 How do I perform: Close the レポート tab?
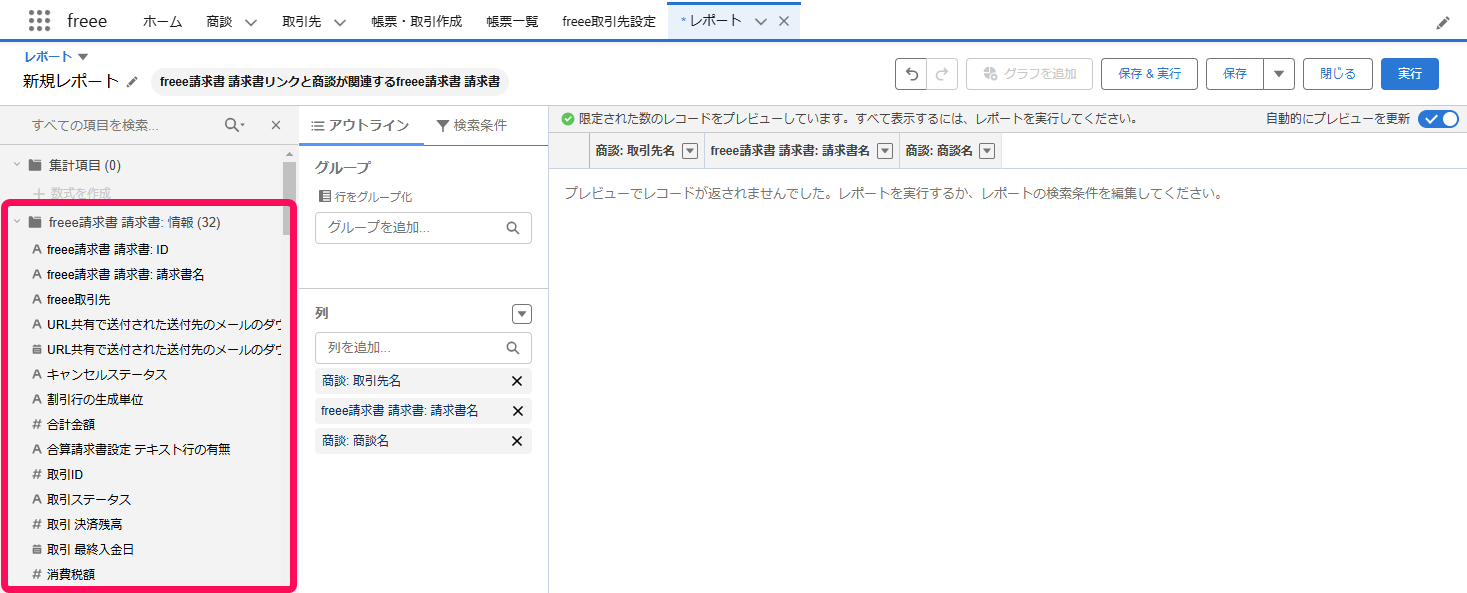click(x=784, y=21)
